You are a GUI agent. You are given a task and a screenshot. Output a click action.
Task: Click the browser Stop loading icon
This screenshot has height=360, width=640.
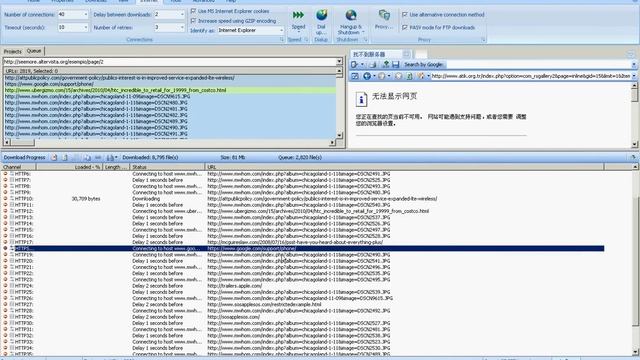point(398,76)
